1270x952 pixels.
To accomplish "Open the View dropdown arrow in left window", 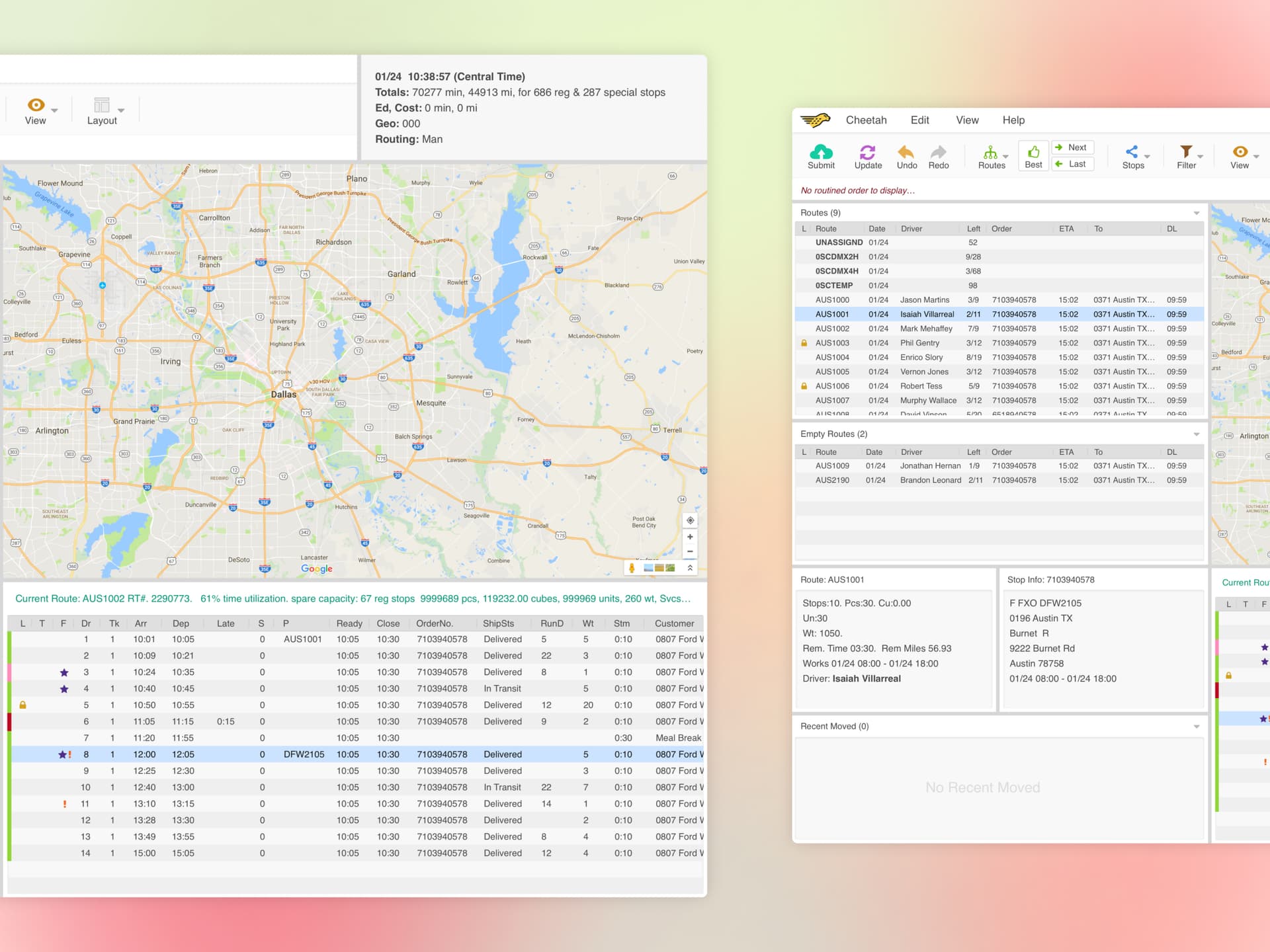I will pos(55,110).
